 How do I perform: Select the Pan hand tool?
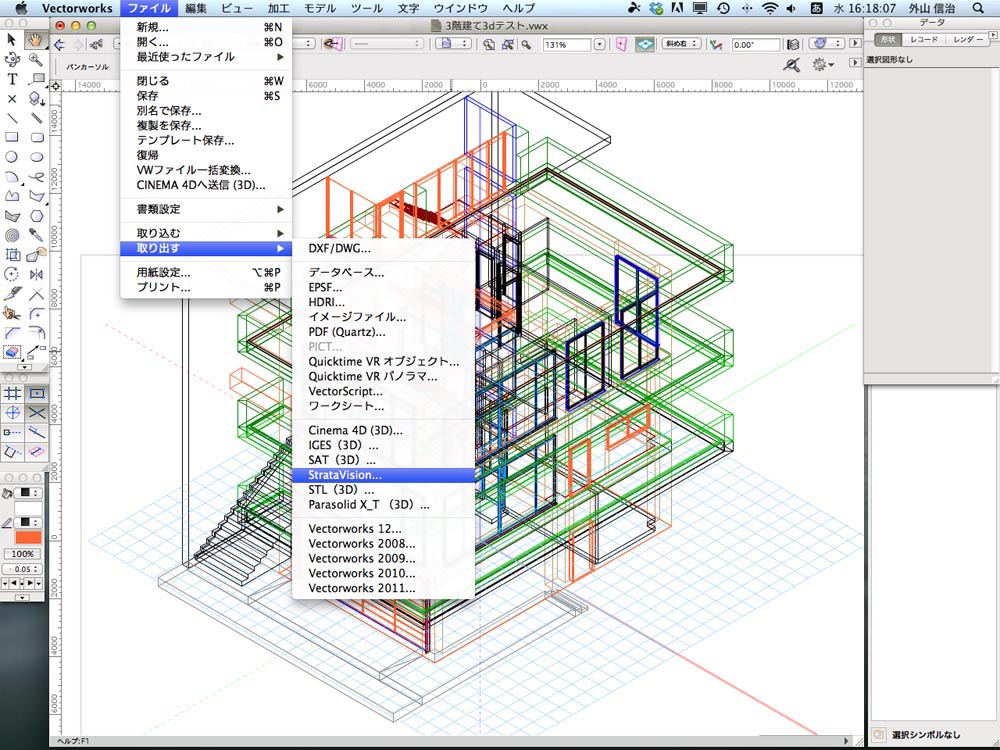point(36,40)
